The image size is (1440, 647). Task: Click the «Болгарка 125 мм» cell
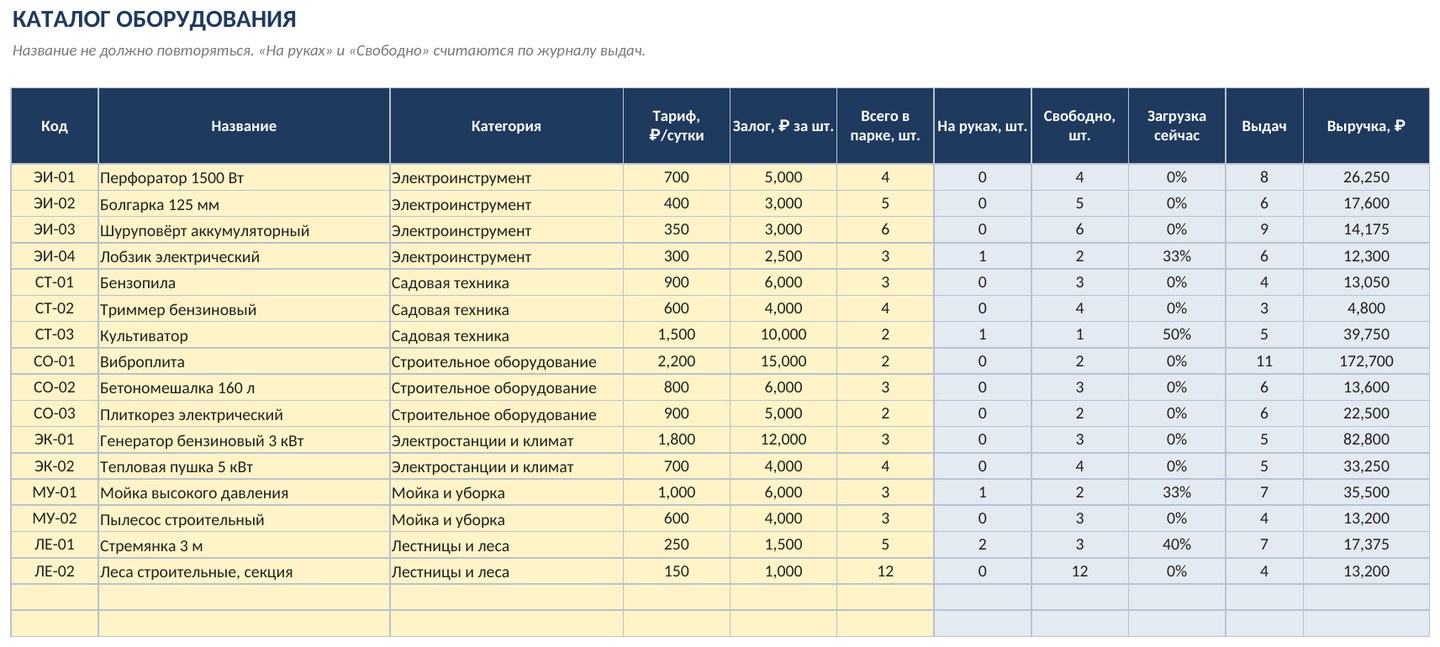pyautogui.click(x=244, y=204)
